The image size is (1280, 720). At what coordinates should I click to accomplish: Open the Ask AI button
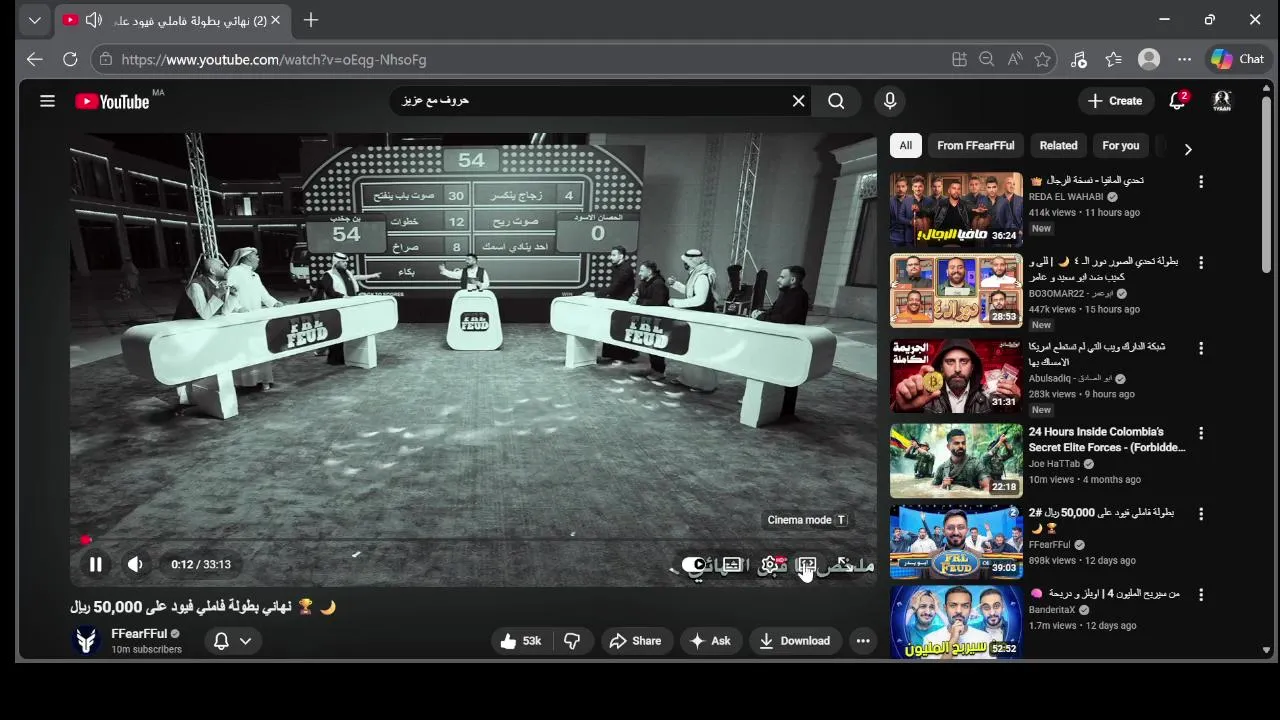pos(710,641)
